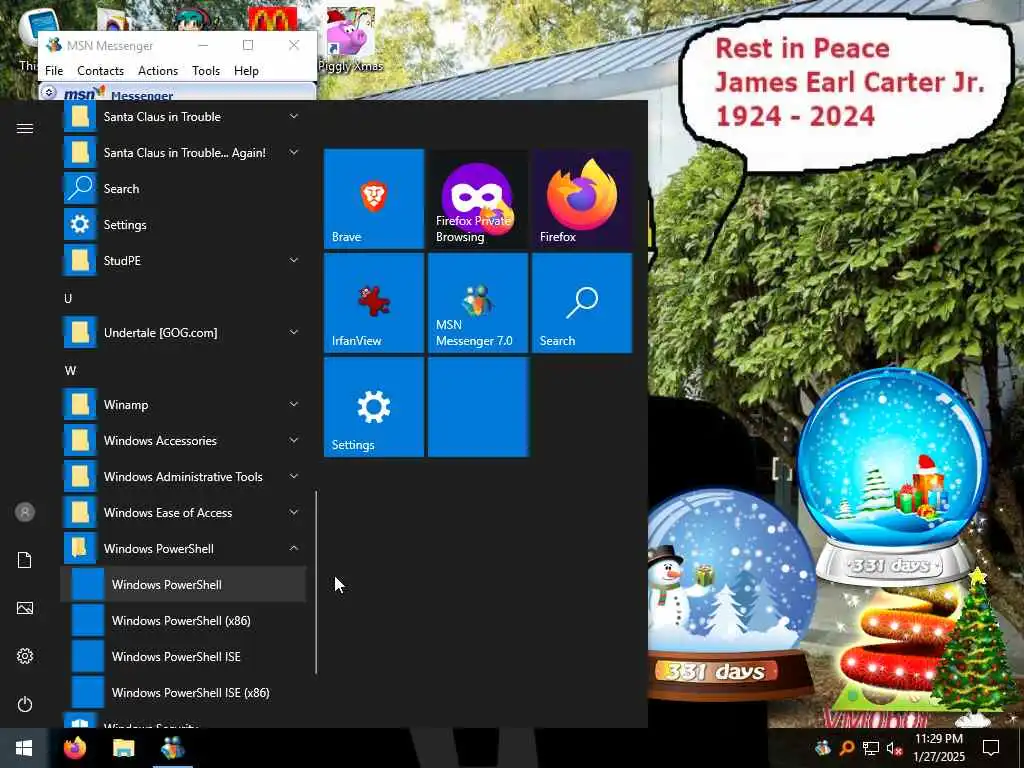This screenshot has width=1024, height=768.
Task: Open File Explorer from the taskbar
Action: coord(123,748)
